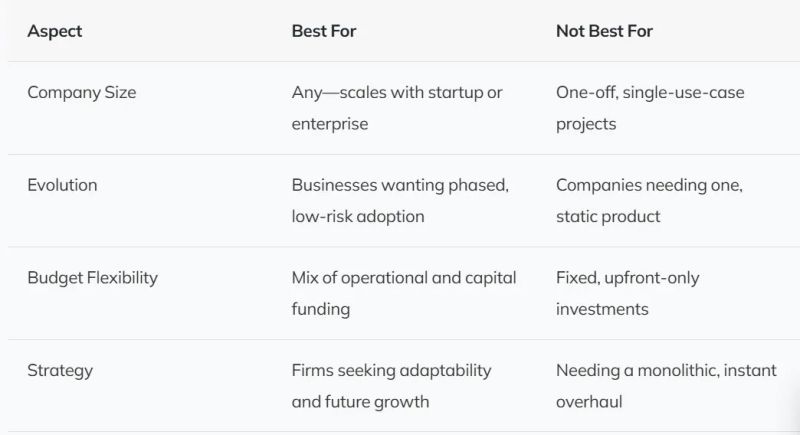The image size is (800, 435).
Task: Click the word 'investments' in the Budget Flexibility row
Action: click(602, 309)
